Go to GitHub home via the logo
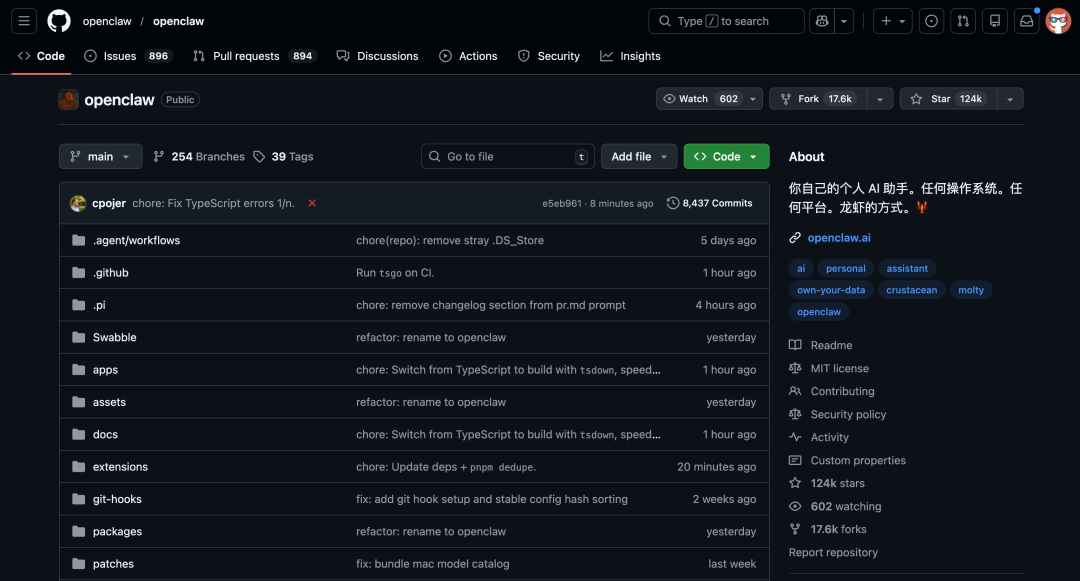The width and height of the screenshot is (1080, 581). tap(58, 21)
